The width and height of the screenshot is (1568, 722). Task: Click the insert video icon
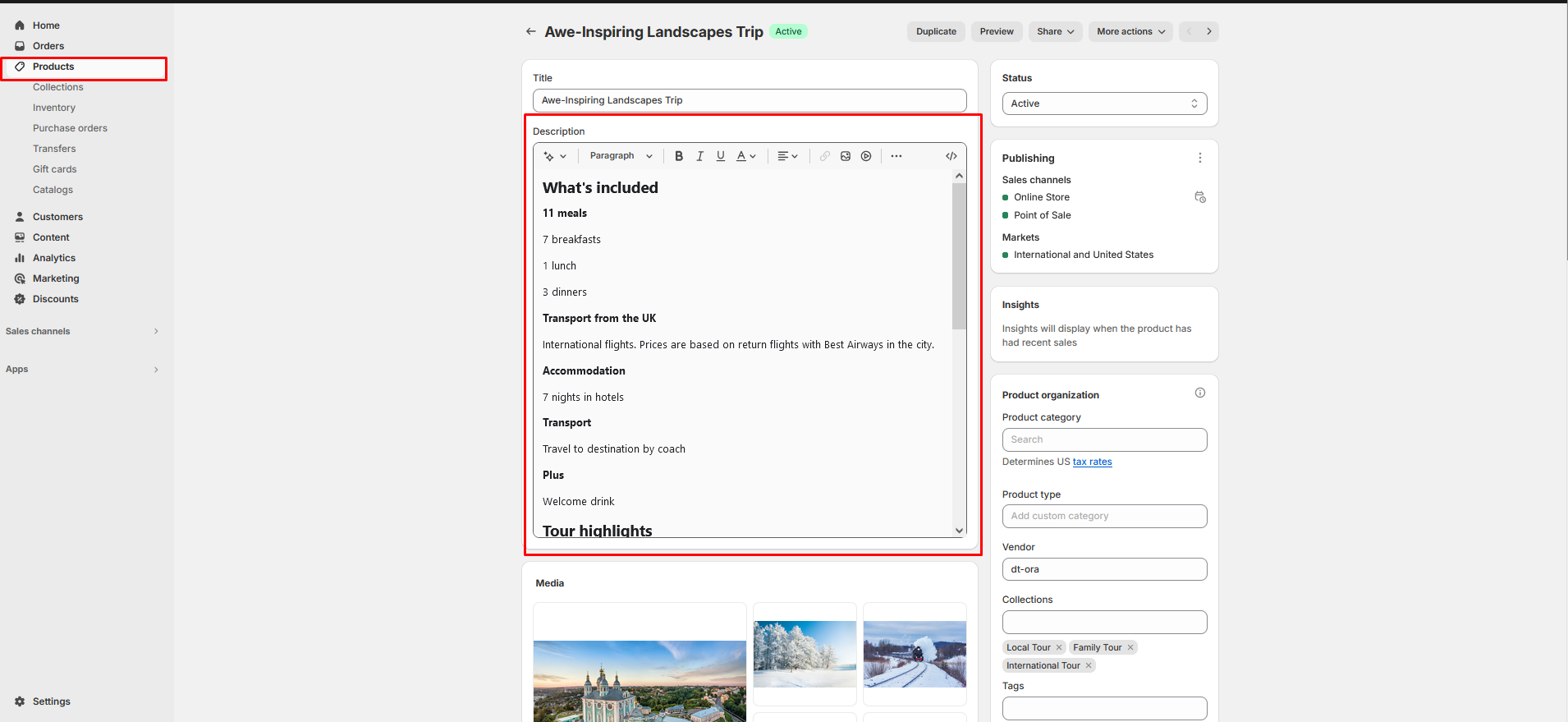(866, 156)
